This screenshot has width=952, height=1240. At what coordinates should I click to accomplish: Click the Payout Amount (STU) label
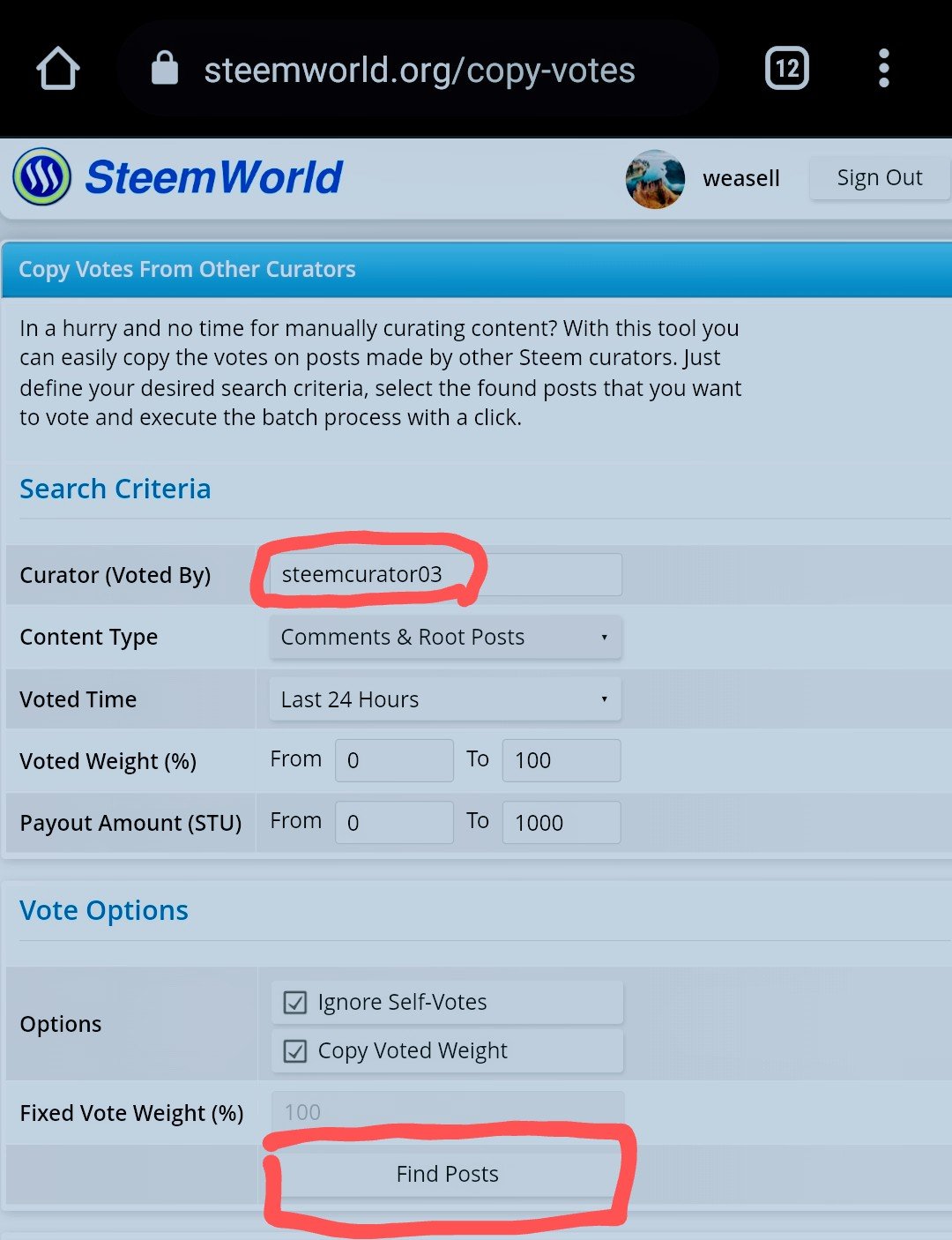tap(130, 823)
